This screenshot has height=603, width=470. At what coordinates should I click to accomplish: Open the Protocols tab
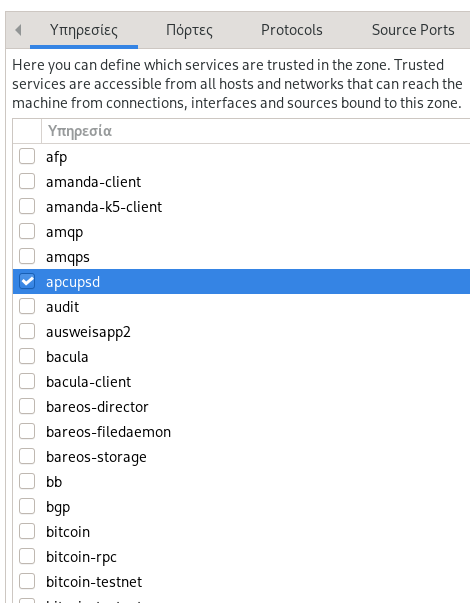292,30
